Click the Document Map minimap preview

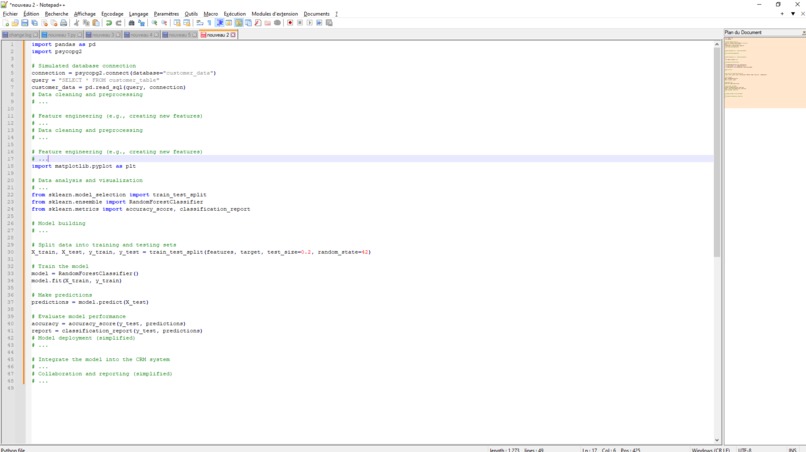[x=765, y=73]
